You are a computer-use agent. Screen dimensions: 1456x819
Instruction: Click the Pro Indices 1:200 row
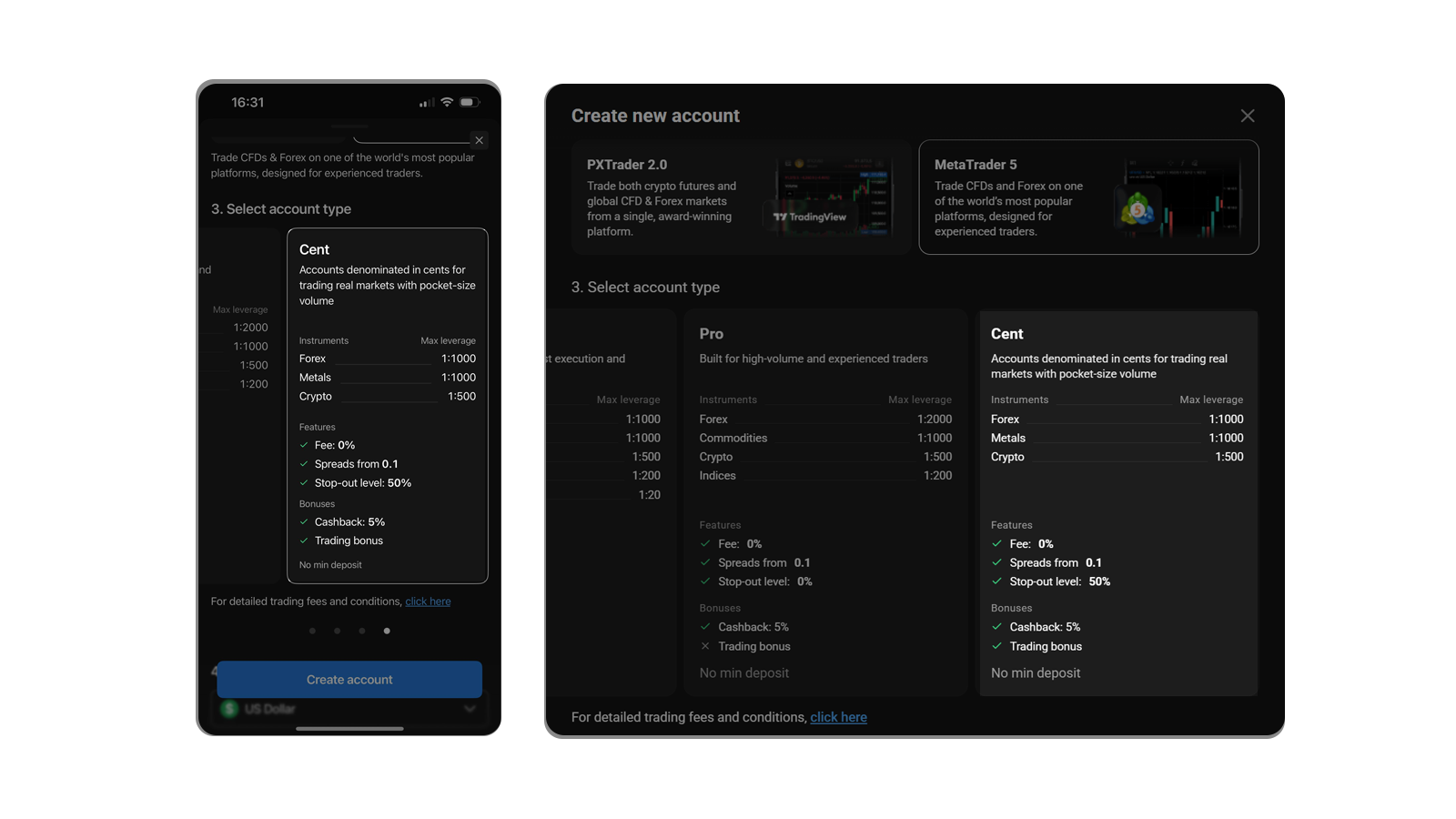[825, 476]
